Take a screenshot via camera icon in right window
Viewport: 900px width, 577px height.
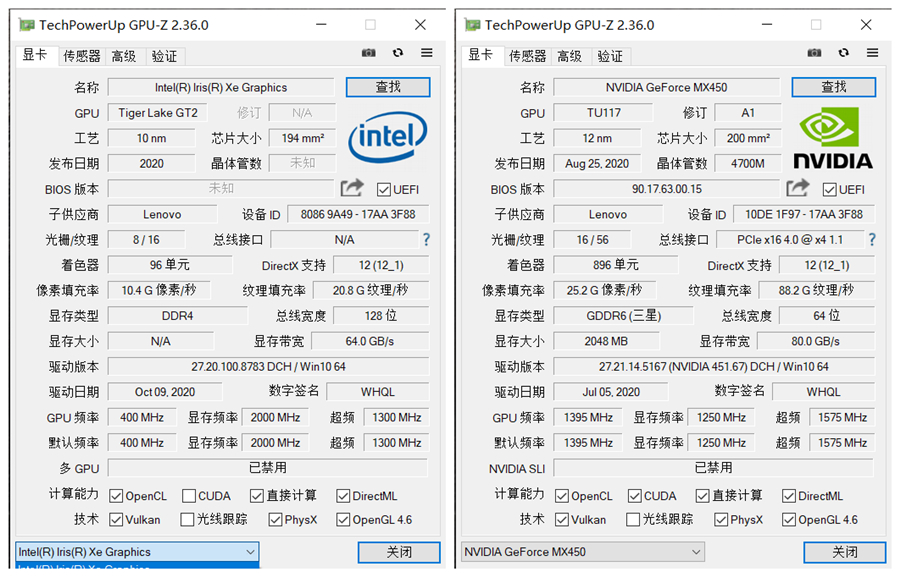pyautogui.click(x=815, y=53)
